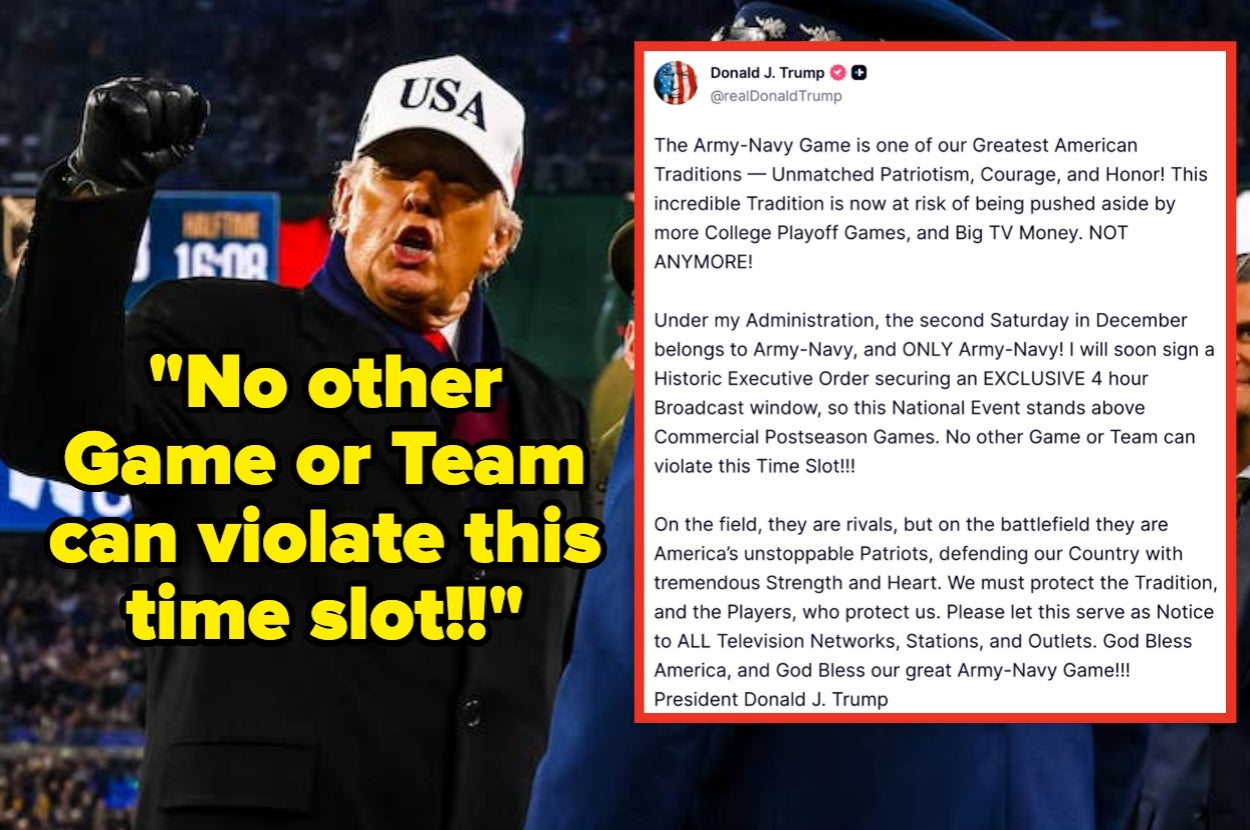Click the yellow "No other Game or Team" caption
The image size is (1250, 830).
pos(328,500)
